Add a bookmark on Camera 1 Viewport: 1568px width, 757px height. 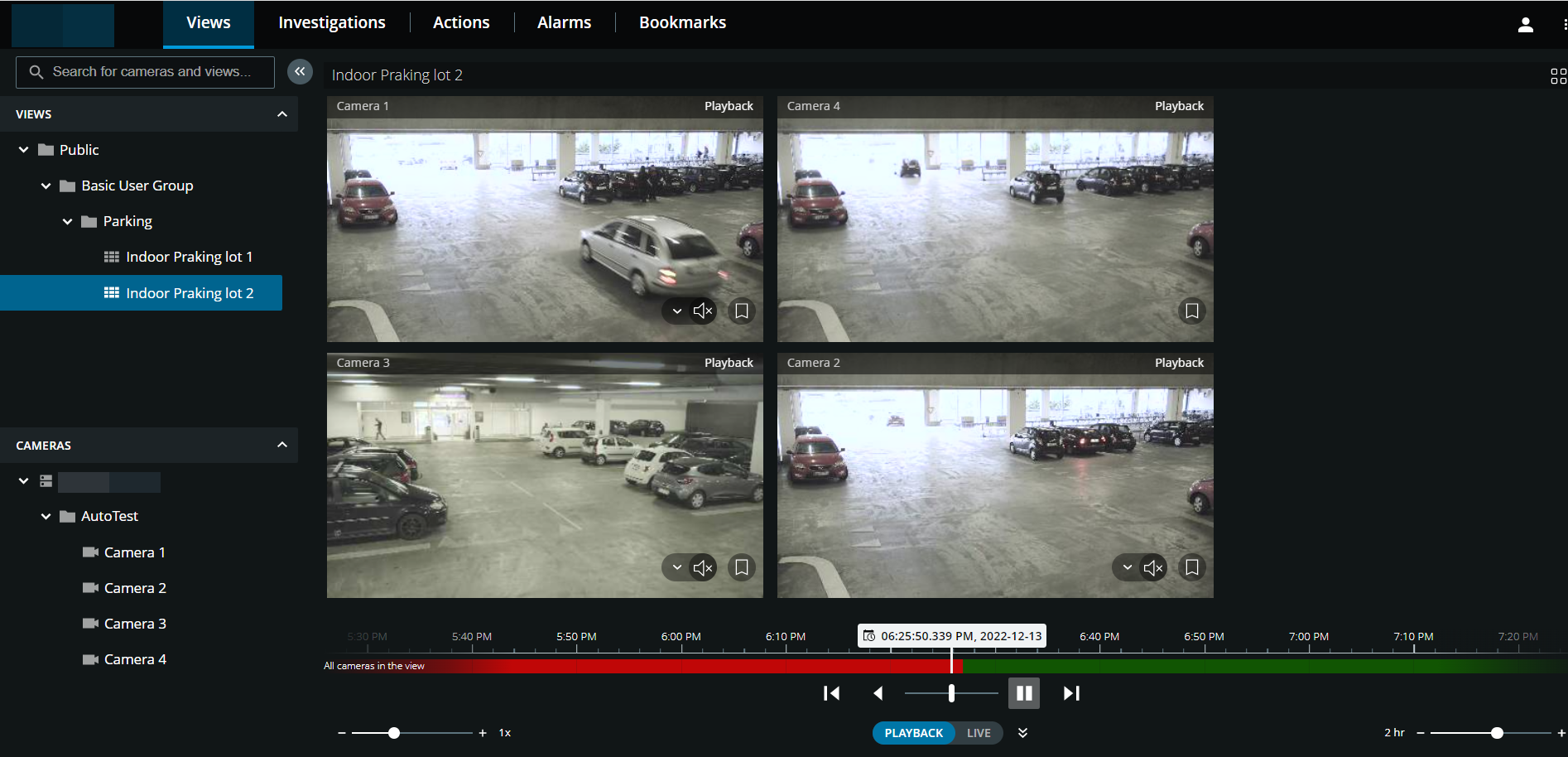coord(741,311)
